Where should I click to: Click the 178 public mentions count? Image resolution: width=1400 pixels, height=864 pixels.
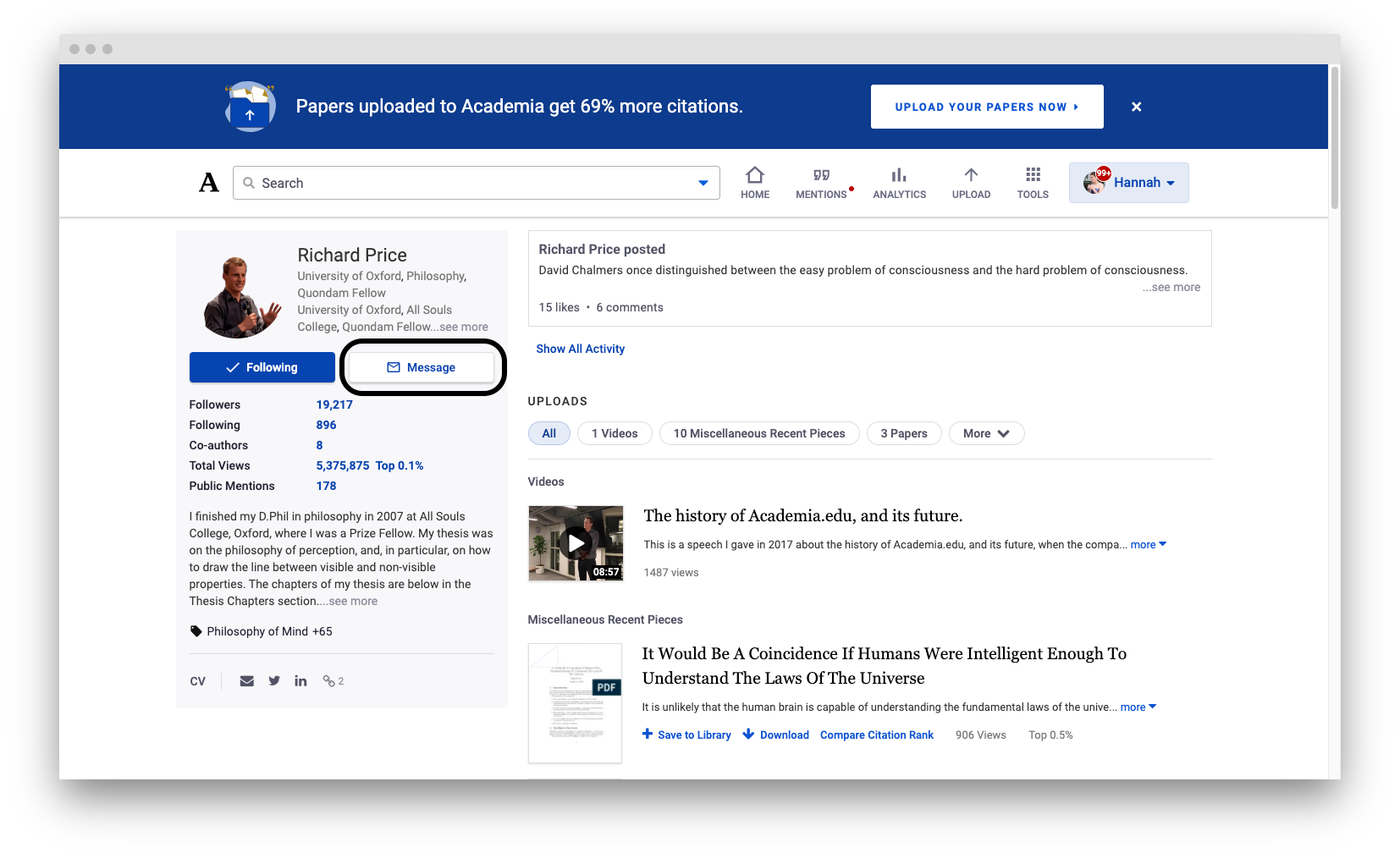point(326,486)
